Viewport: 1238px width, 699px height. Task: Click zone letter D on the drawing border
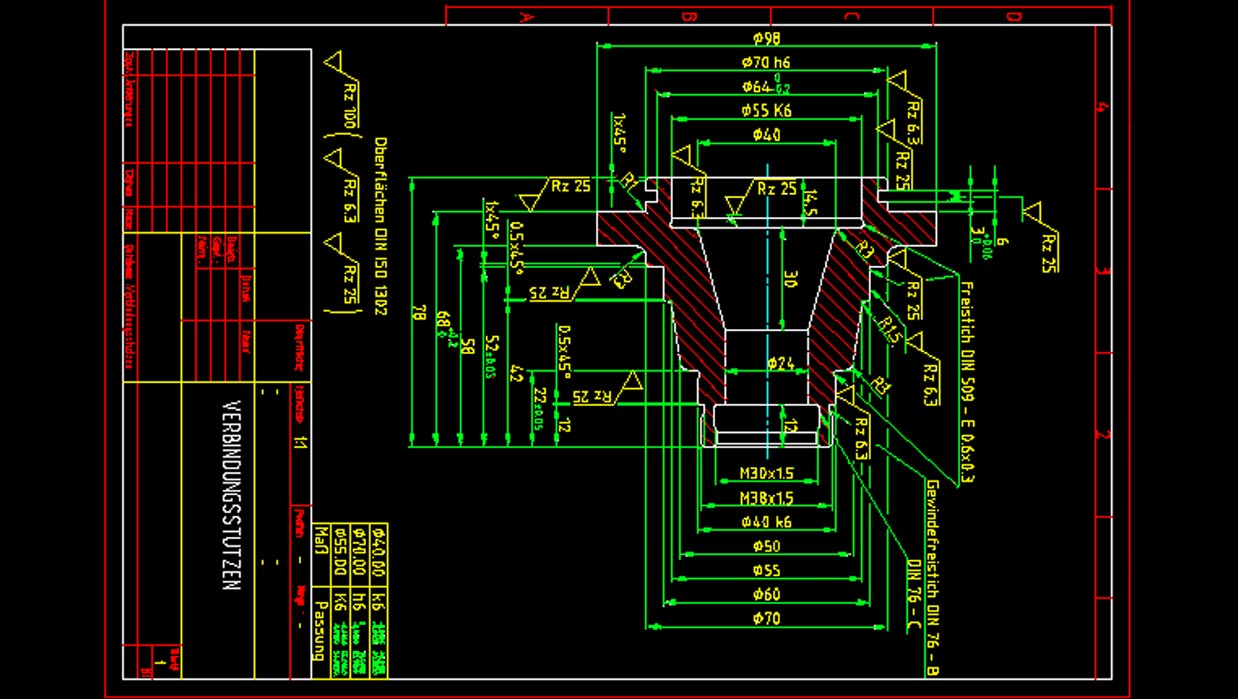[1013, 16]
